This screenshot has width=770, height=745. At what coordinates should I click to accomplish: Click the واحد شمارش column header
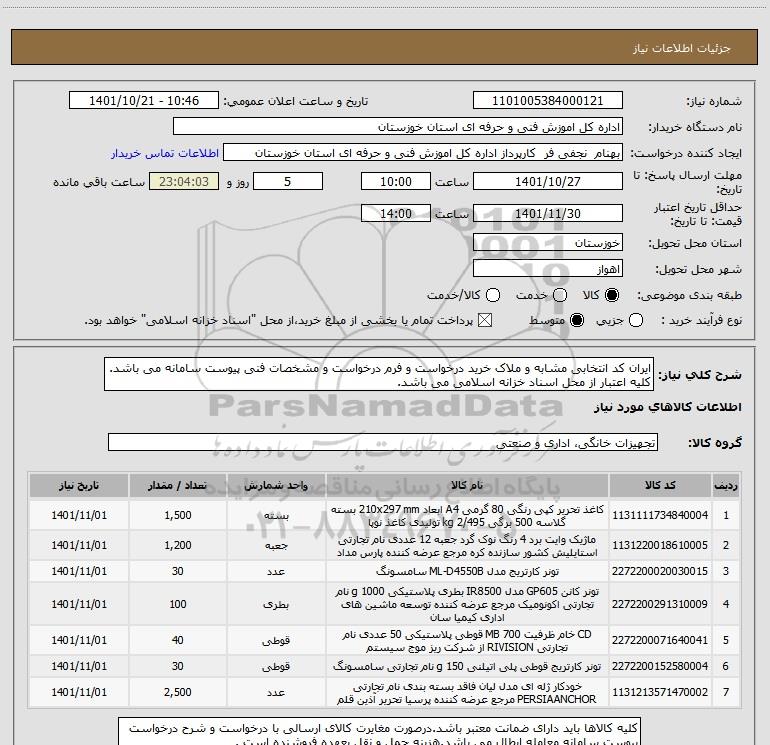[276, 486]
